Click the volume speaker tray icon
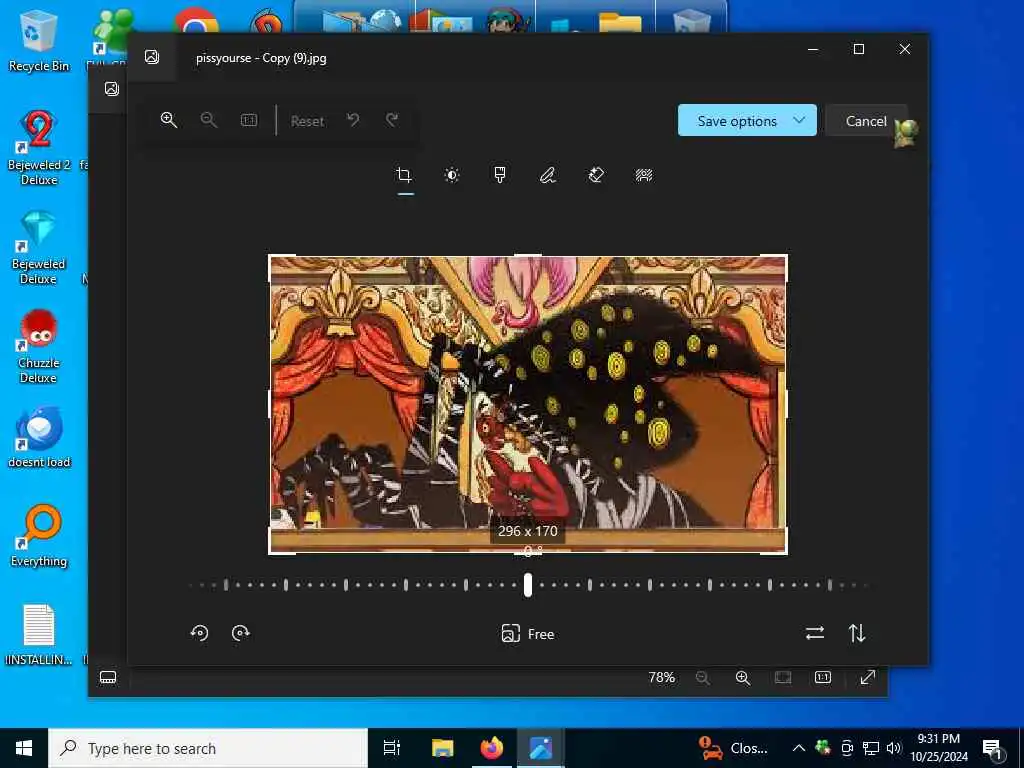This screenshot has height=768, width=1024. [x=894, y=748]
